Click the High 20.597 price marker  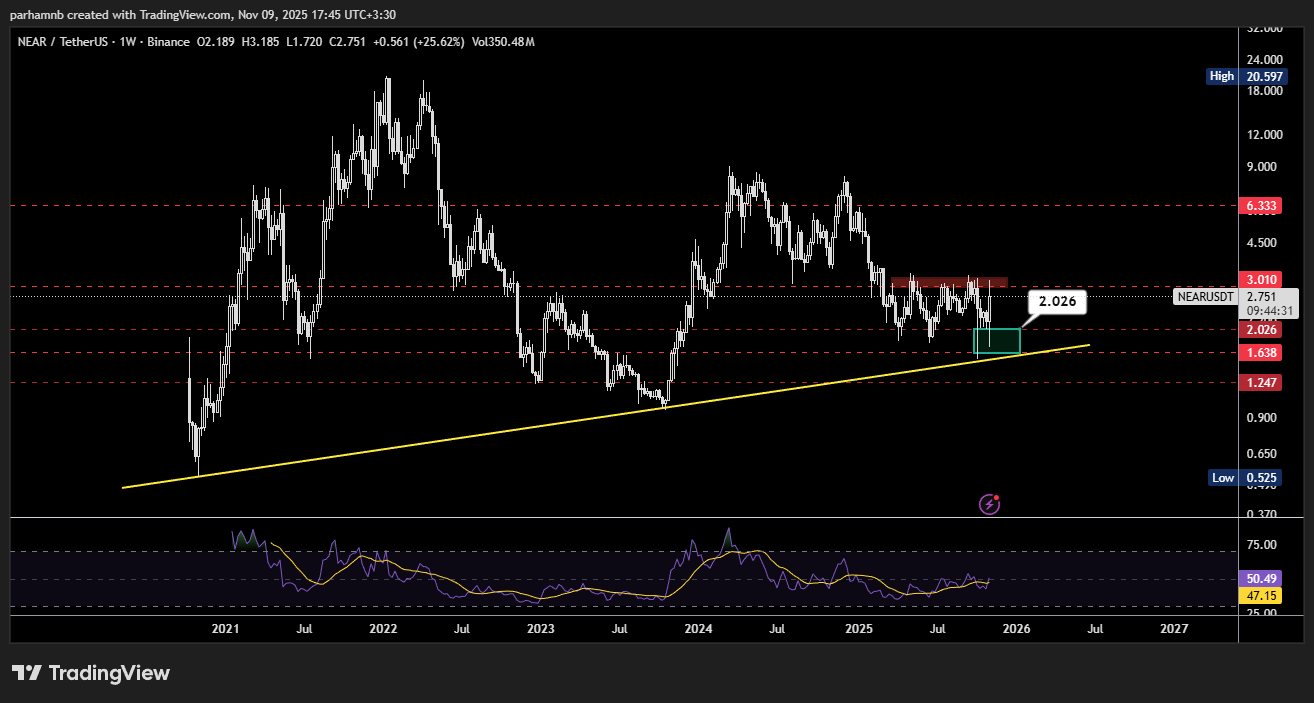(1245, 76)
